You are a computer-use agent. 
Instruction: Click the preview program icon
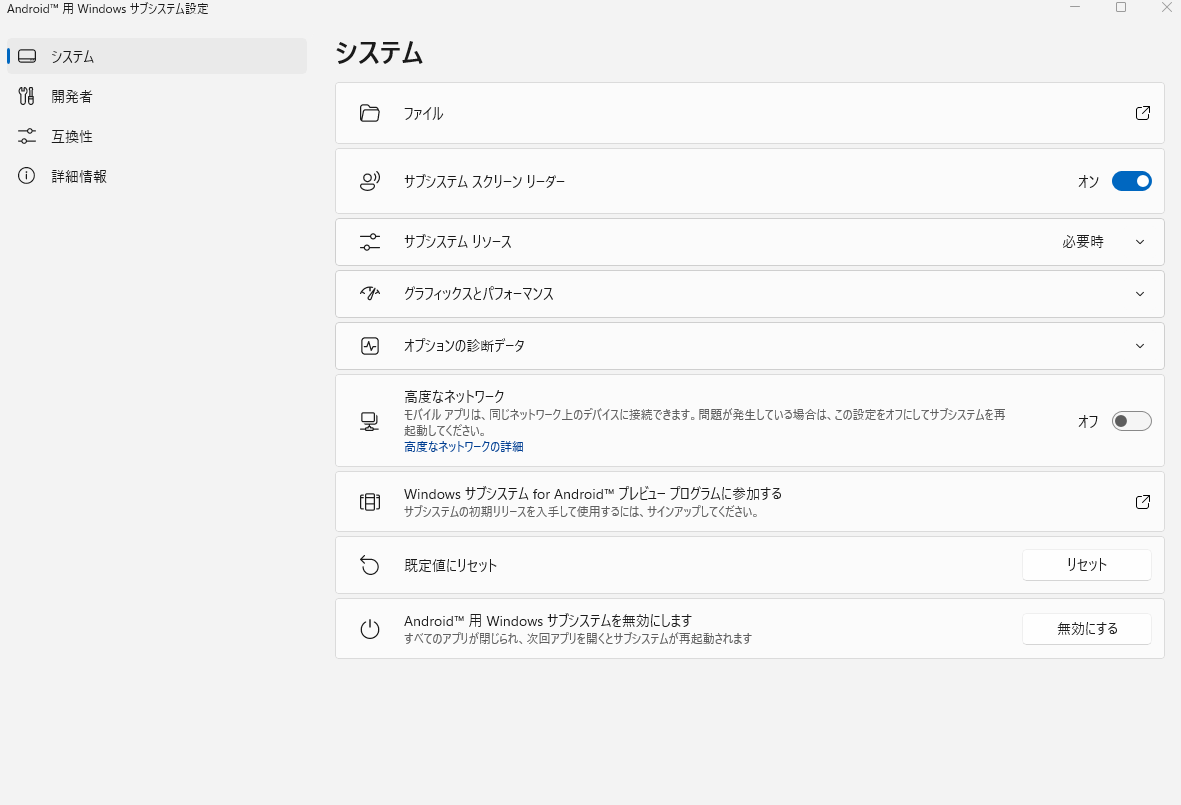pyautogui.click(x=370, y=502)
